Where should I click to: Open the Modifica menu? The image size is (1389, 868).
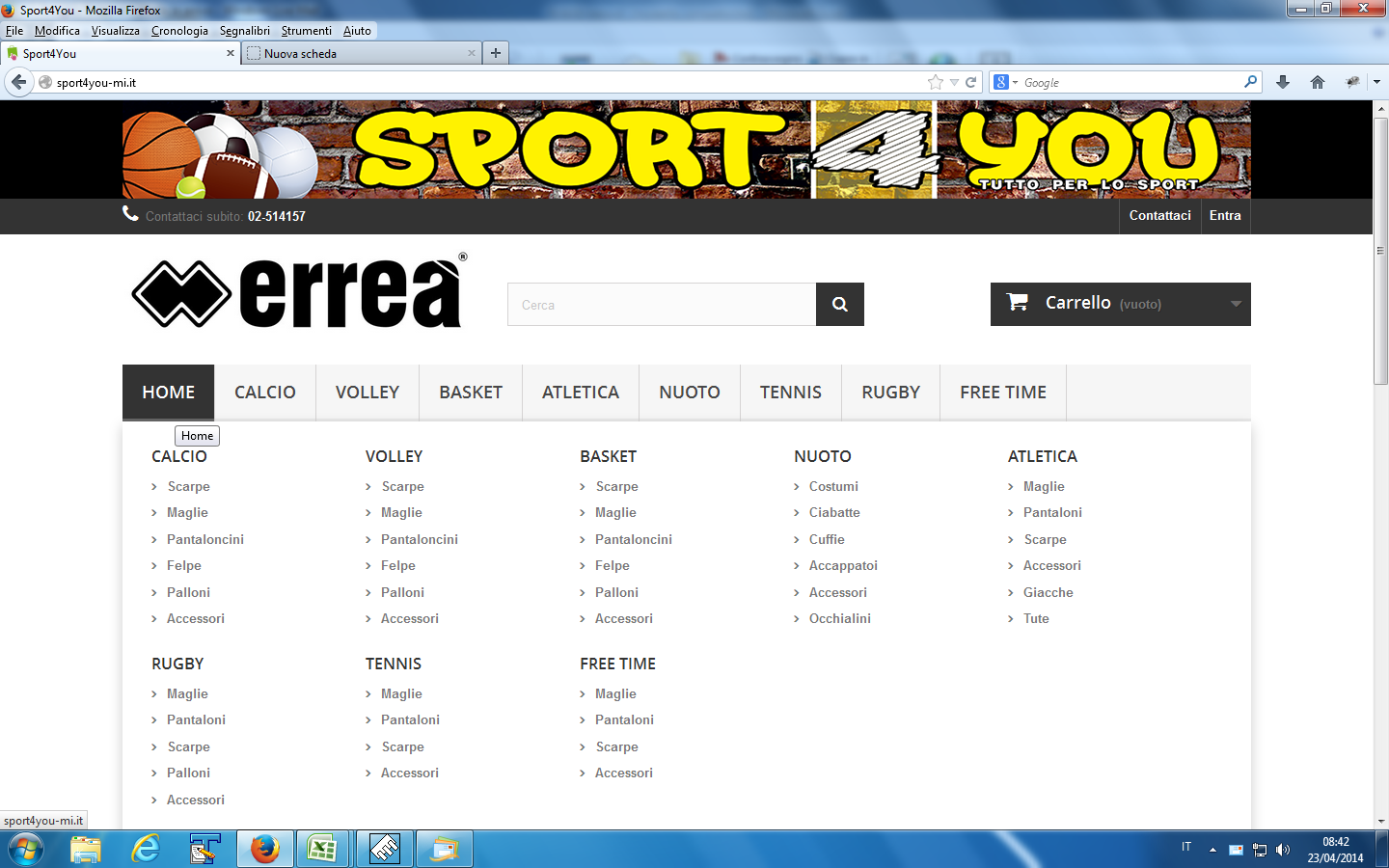57,31
